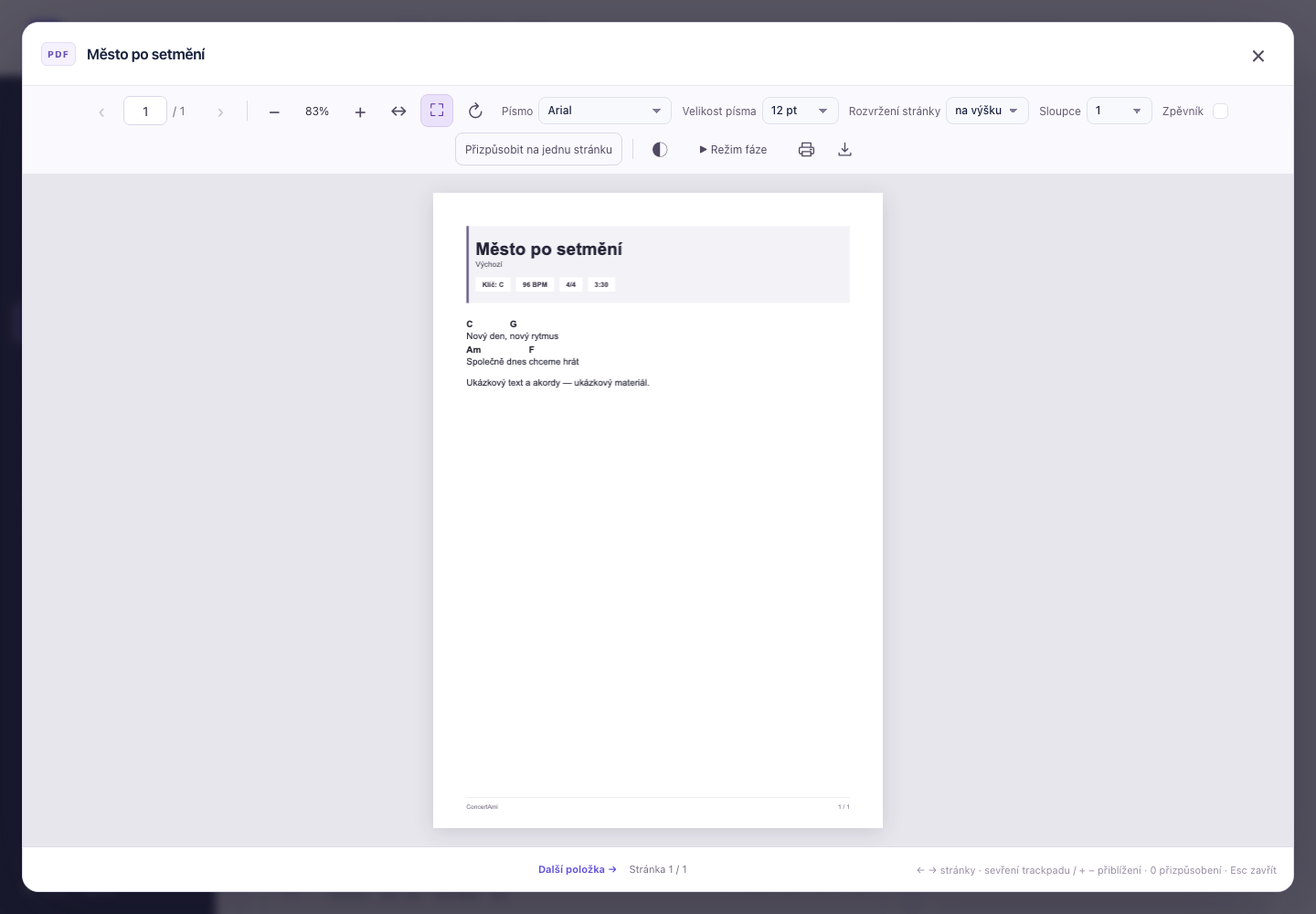The image size is (1316, 914).
Task: Click the 83% zoom level value
Action: (x=317, y=112)
